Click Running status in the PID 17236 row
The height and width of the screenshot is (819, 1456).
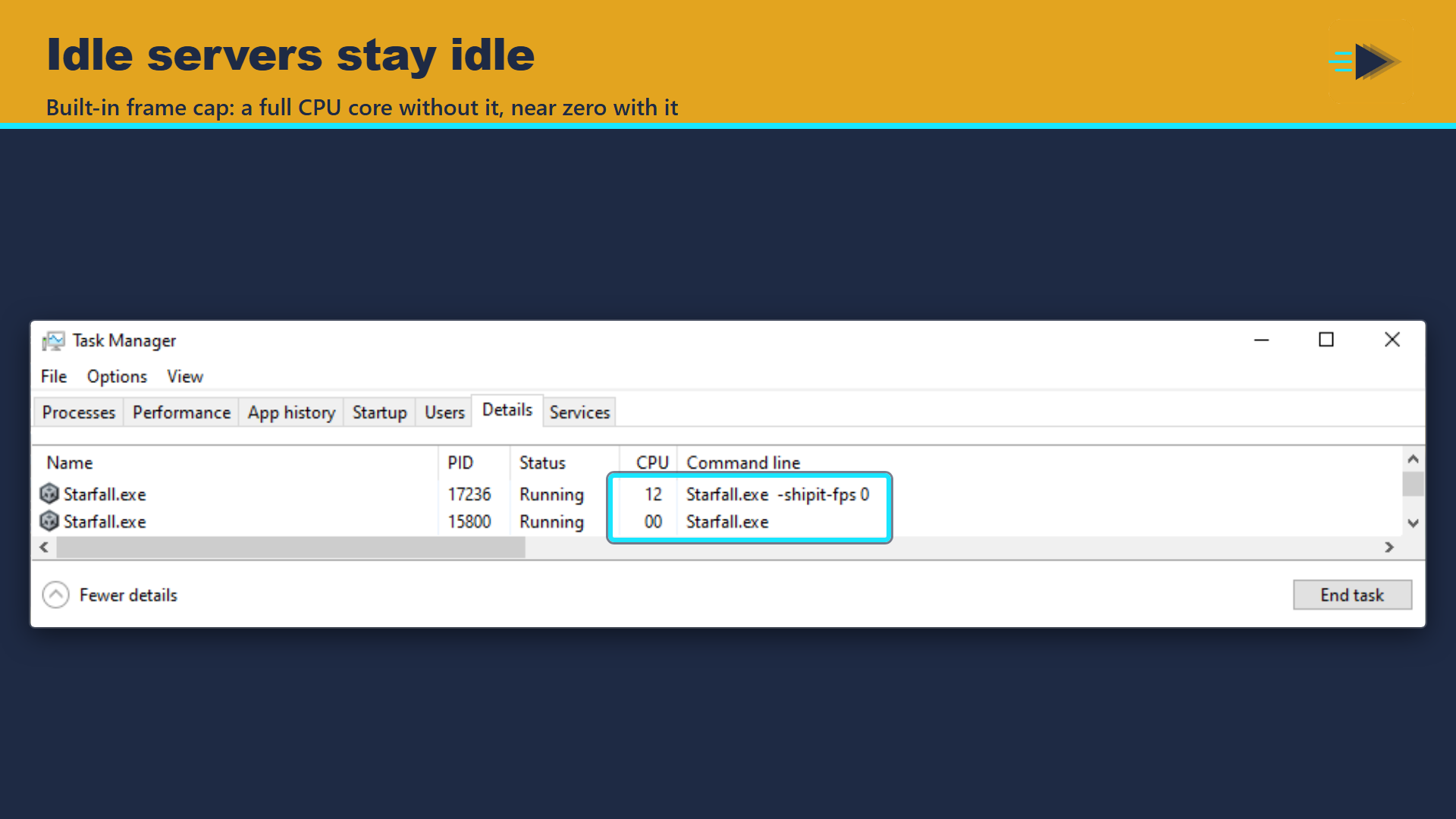(551, 494)
